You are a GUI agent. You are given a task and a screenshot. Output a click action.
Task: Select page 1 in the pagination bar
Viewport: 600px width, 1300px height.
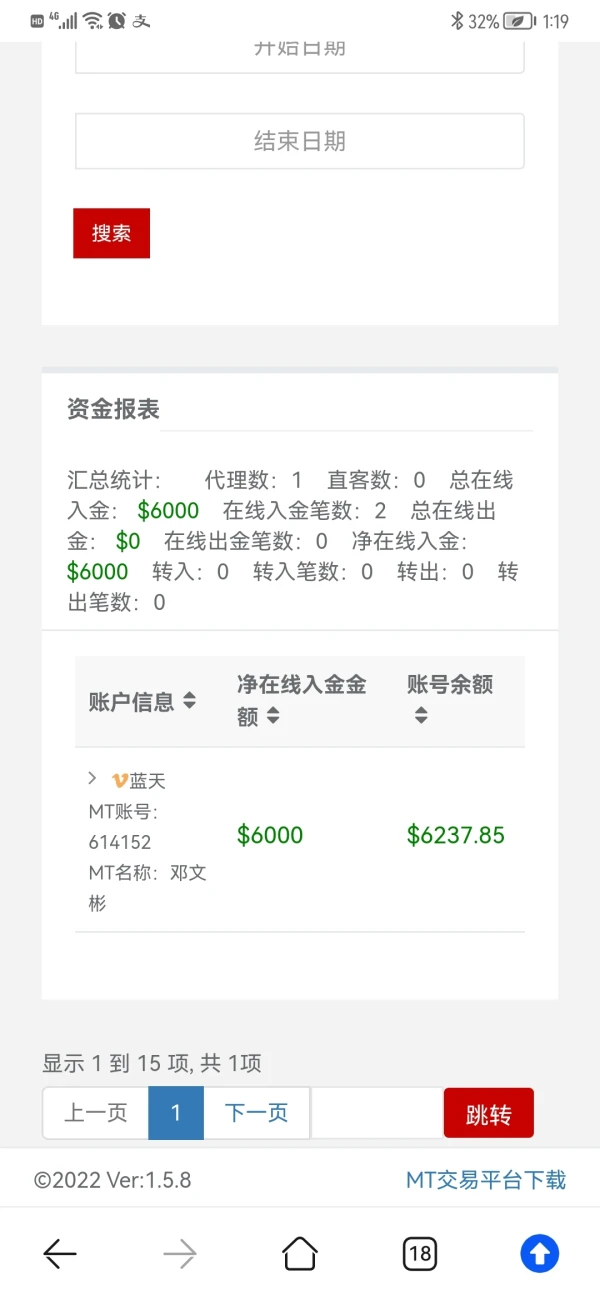coord(176,1112)
